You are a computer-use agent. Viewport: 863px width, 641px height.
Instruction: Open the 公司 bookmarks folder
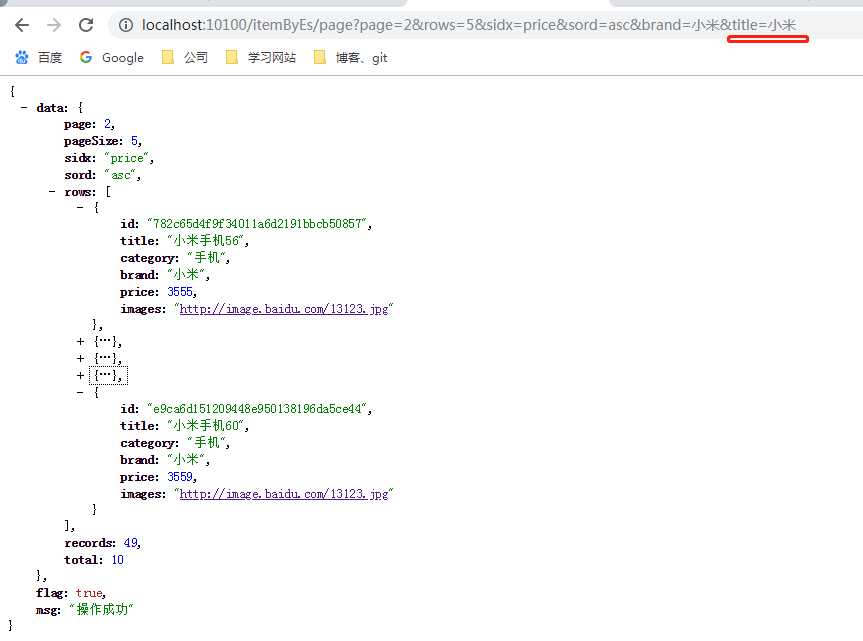[x=185, y=57]
